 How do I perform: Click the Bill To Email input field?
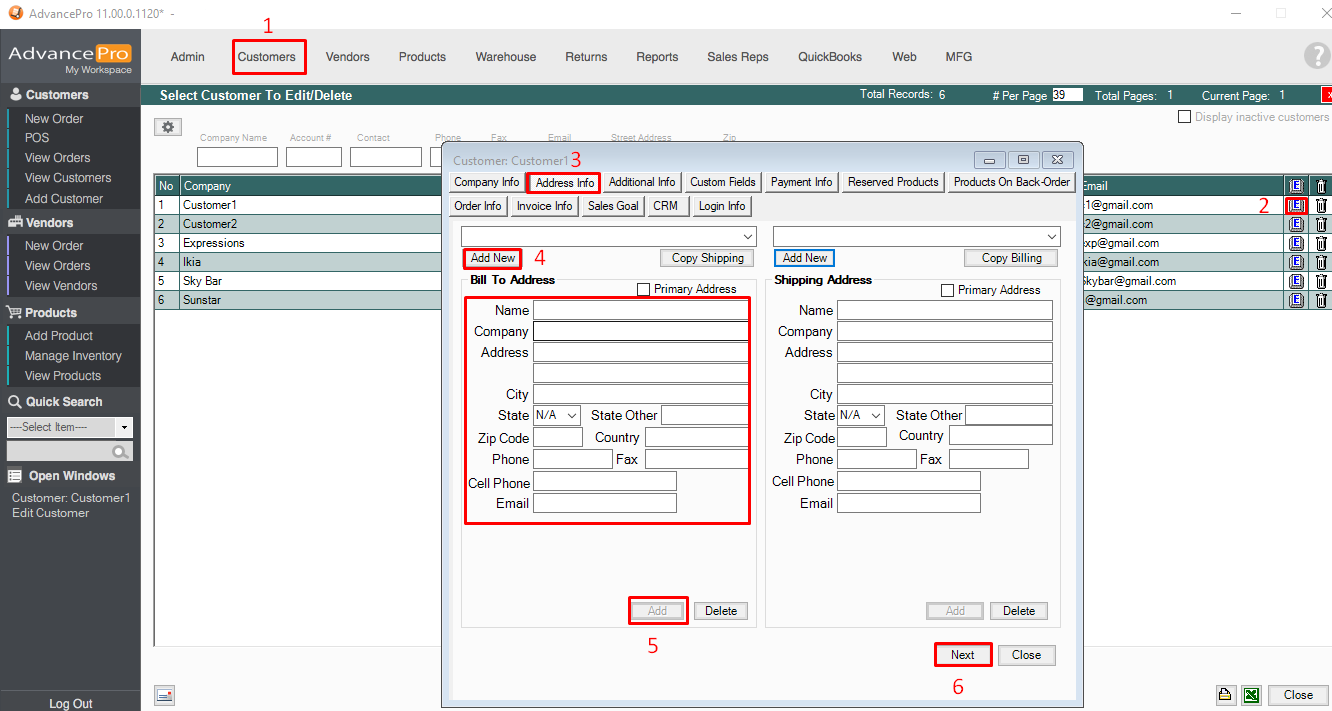point(604,503)
